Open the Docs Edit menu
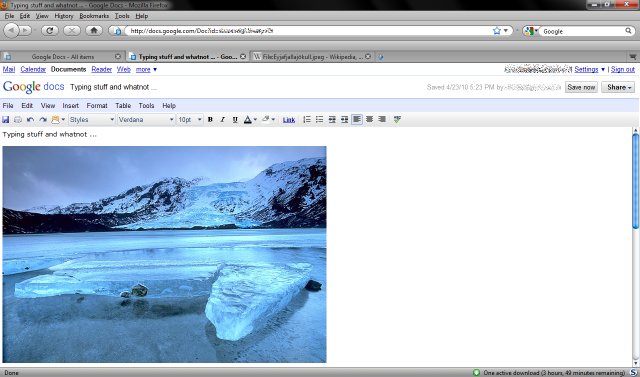This screenshot has height=377, width=640. point(27,106)
